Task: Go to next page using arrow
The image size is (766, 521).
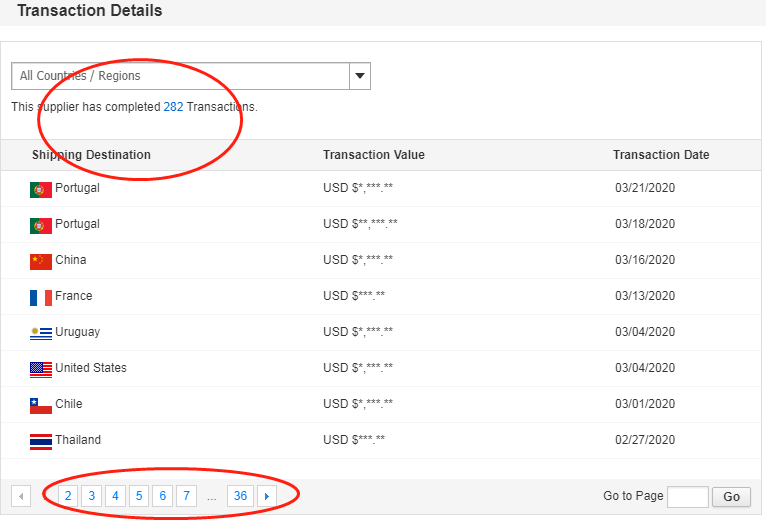Action: (267, 496)
